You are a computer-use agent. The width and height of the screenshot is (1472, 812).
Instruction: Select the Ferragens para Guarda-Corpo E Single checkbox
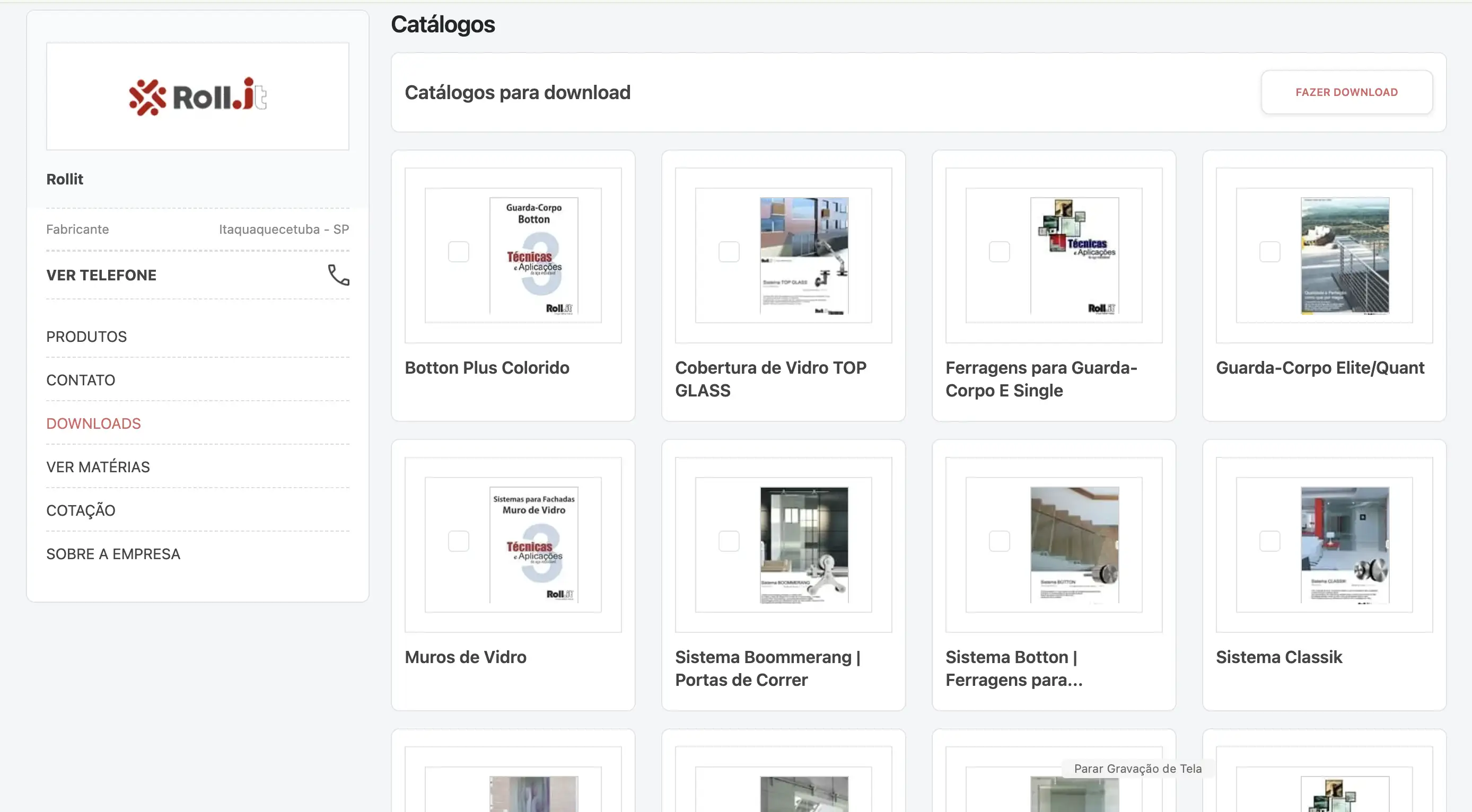pyautogui.click(x=999, y=252)
